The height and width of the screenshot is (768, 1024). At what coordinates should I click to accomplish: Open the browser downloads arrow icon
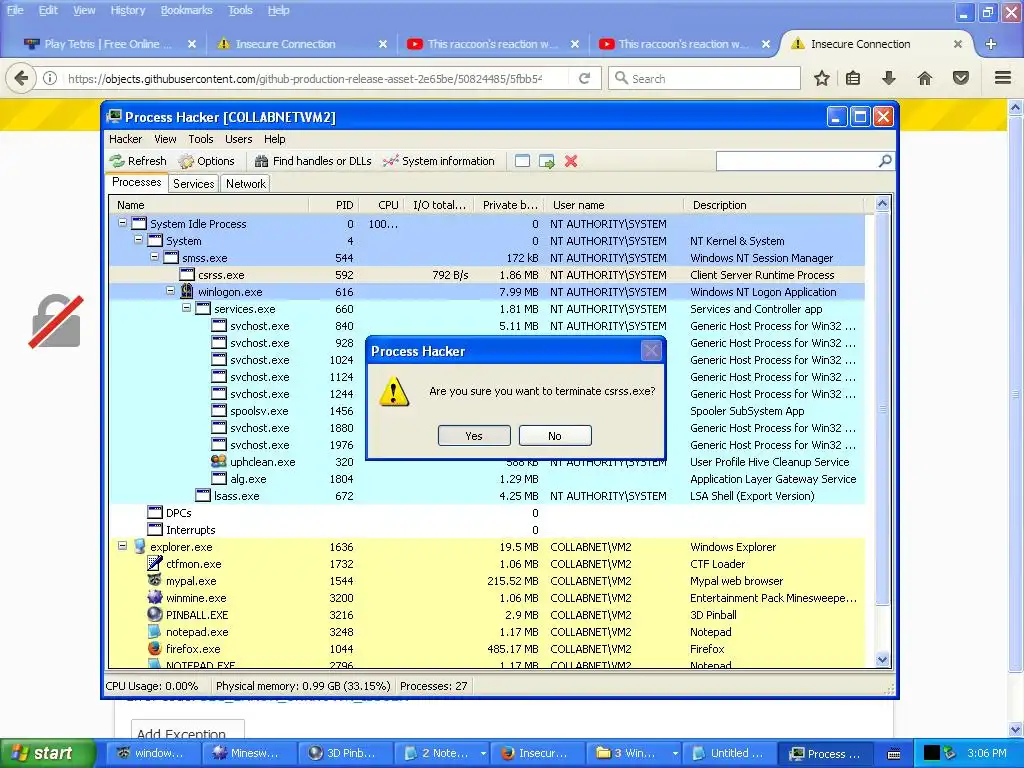coord(889,78)
